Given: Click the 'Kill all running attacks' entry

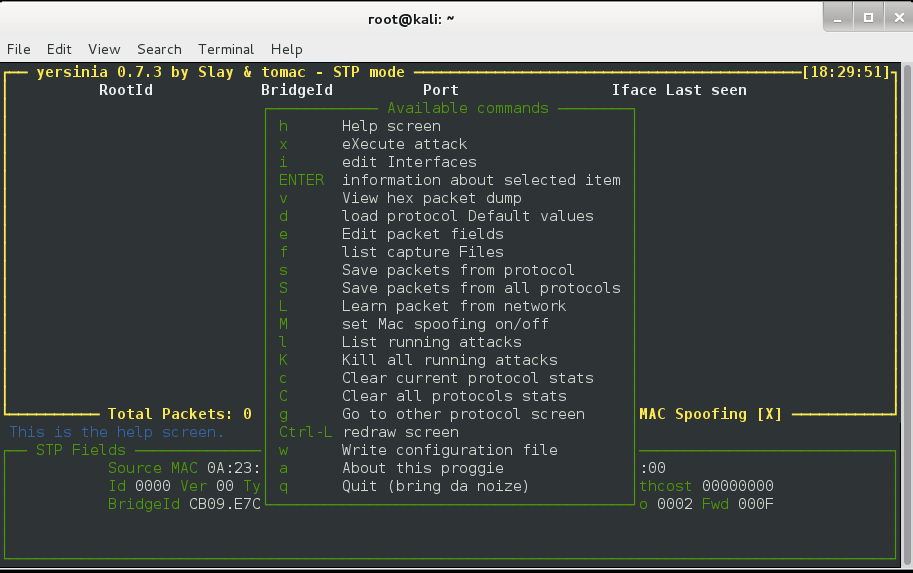Looking at the screenshot, I should pos(449,360).
